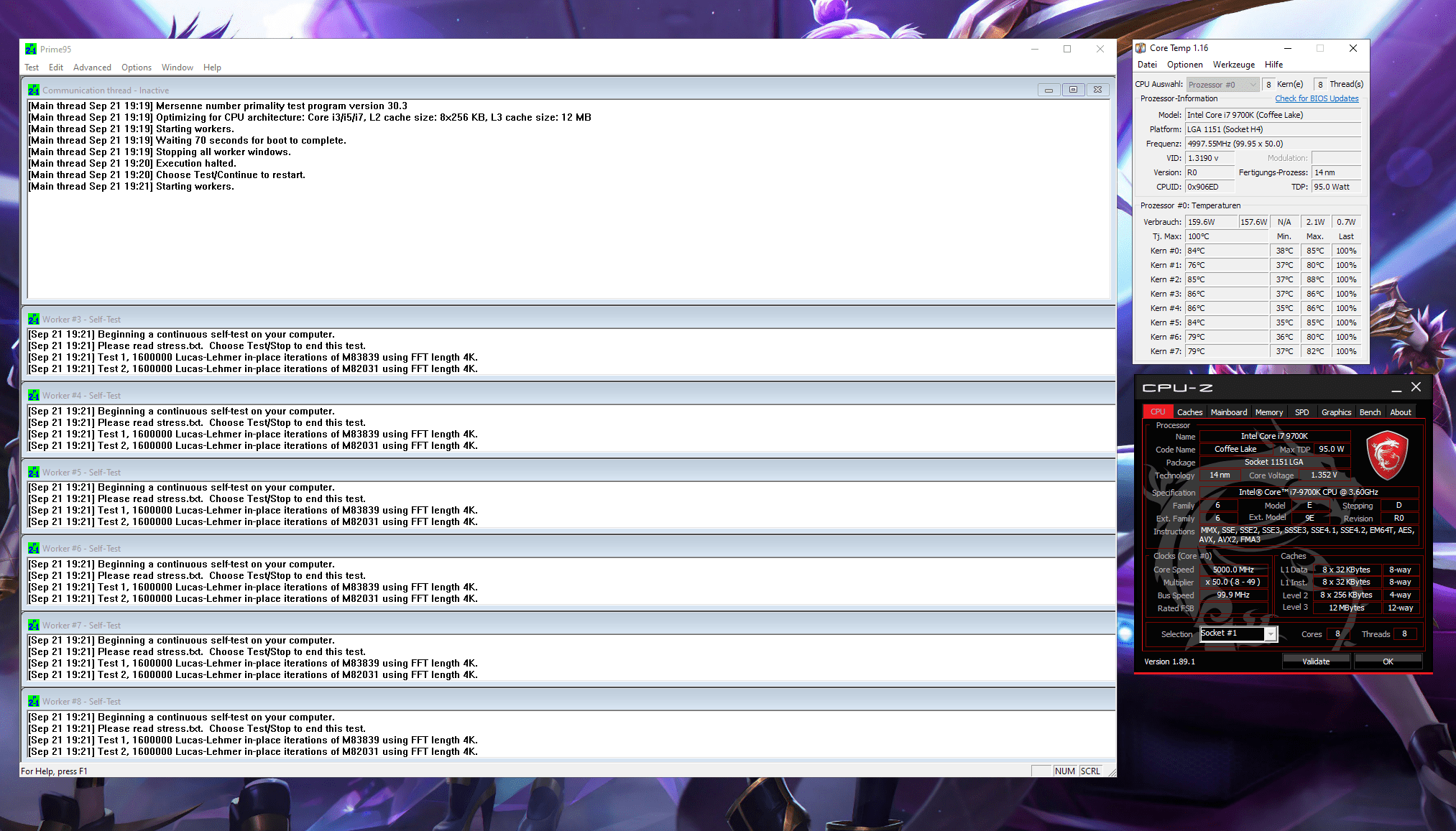Click the Worker #8 Self-Test window icon
Screen dimensions: 1456x831
pyautogui.click(x=34, y=702)
